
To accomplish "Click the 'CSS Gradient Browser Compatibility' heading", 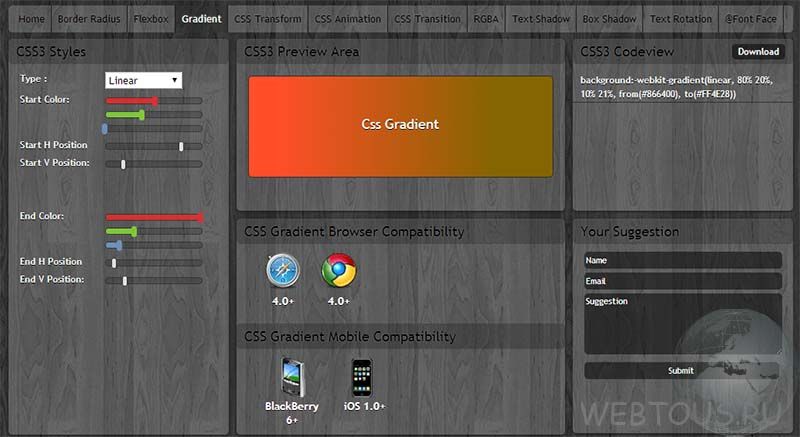I will pyautogui.click(x=354, y=232).
